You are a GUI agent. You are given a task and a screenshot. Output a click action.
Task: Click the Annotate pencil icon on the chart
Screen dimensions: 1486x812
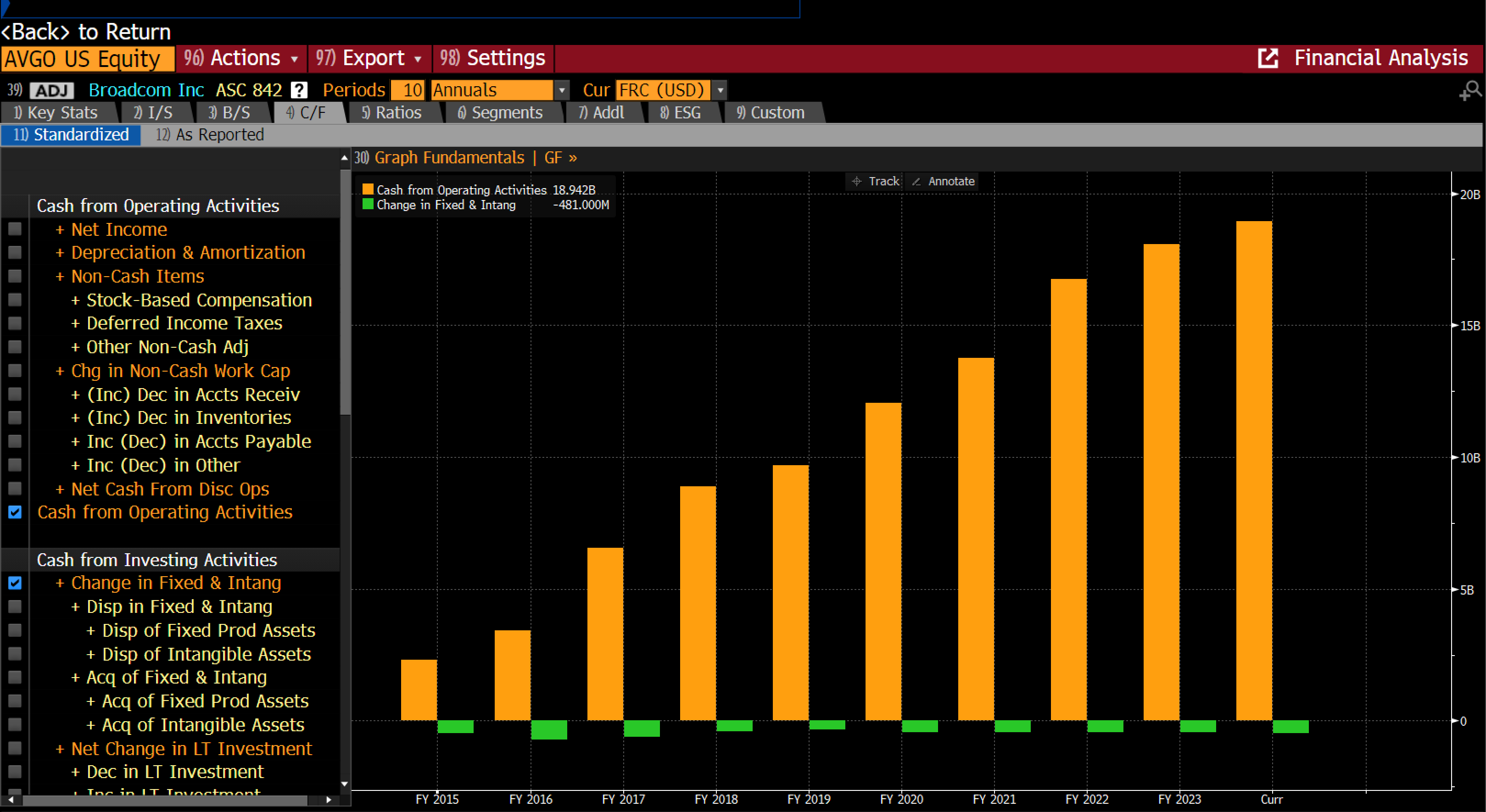tap(916, 181)
